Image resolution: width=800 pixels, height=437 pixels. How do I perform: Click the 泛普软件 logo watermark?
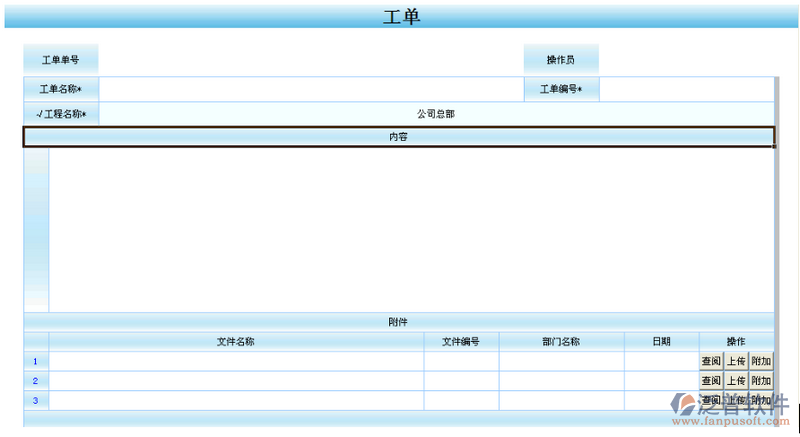click(x=729, y=406)
